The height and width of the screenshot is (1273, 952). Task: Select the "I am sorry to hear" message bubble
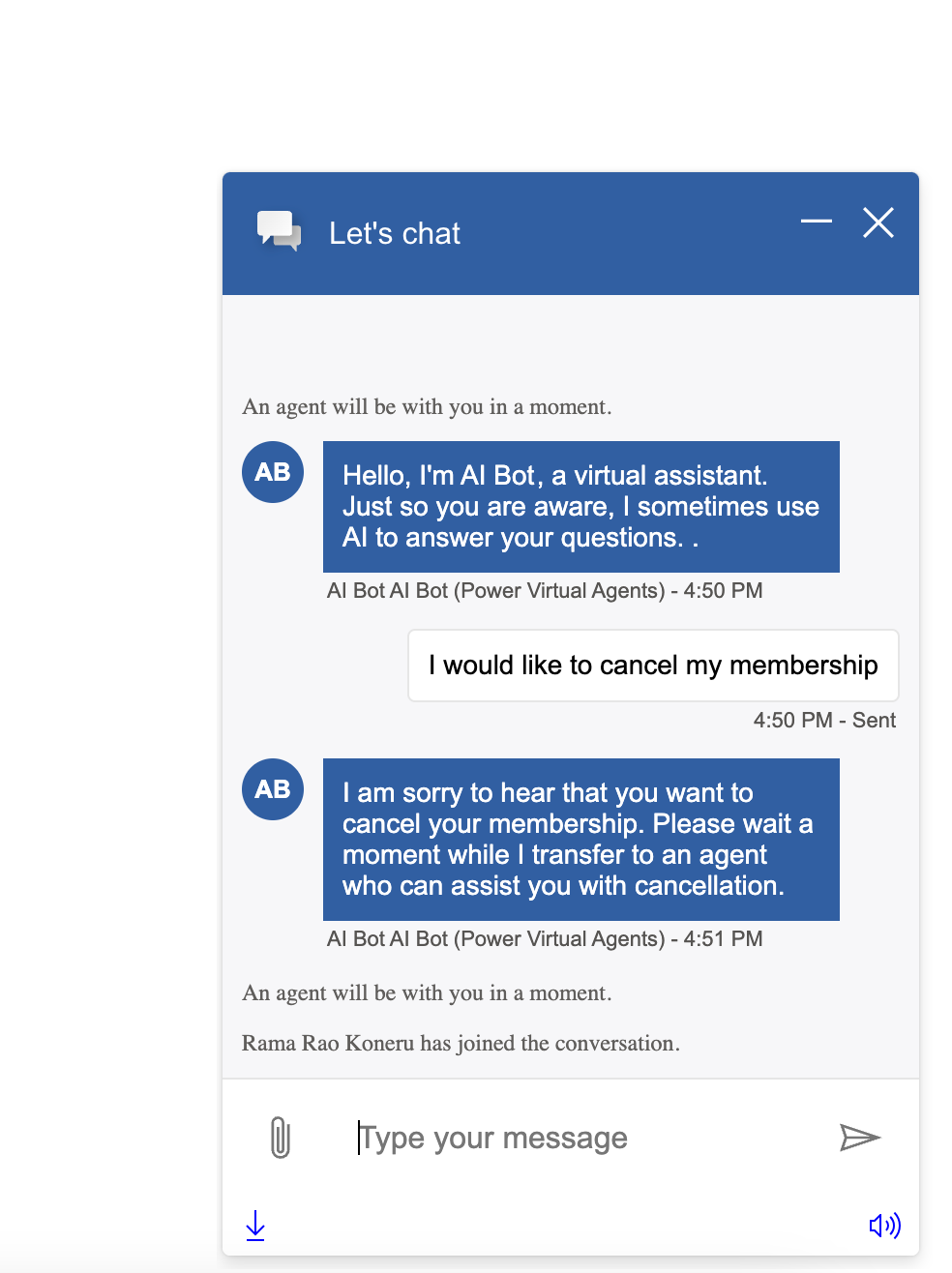click(x=580, y=840)
